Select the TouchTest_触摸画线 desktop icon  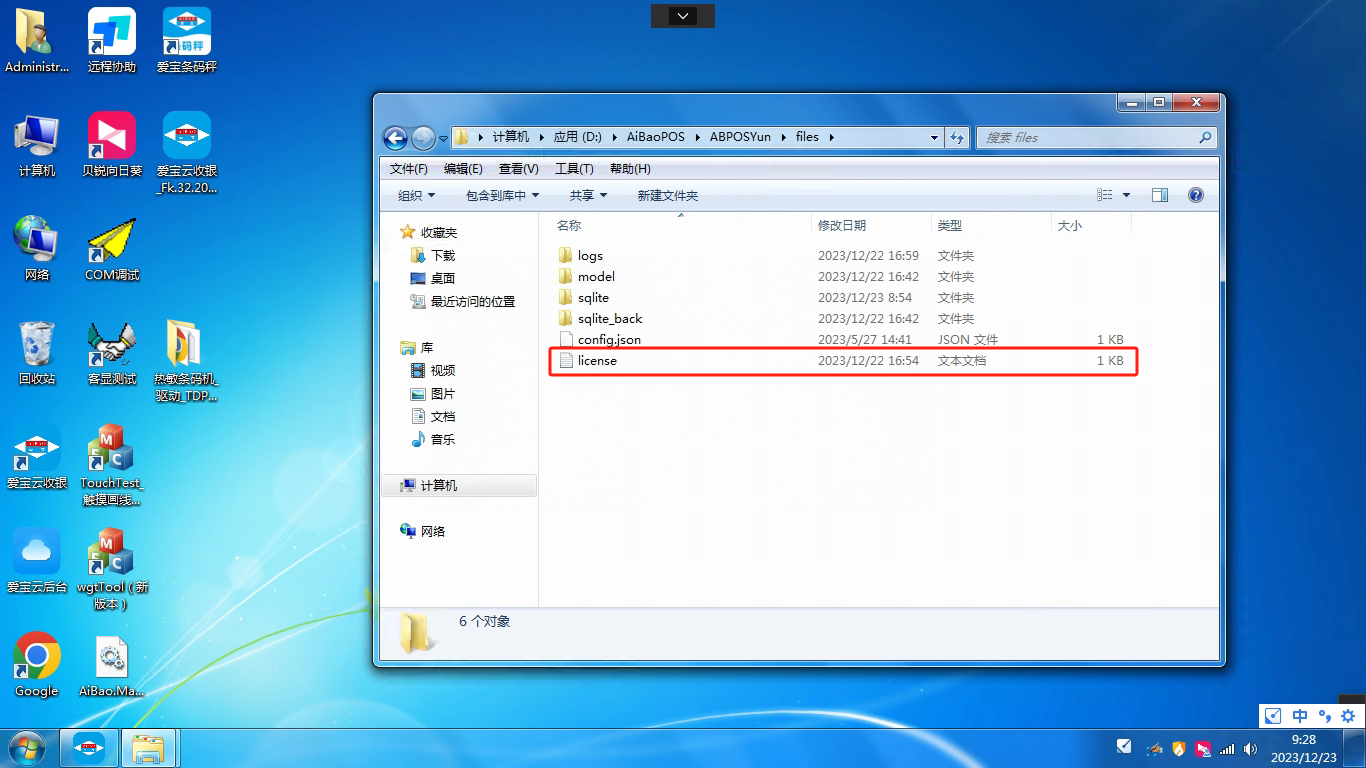(111, 464)
